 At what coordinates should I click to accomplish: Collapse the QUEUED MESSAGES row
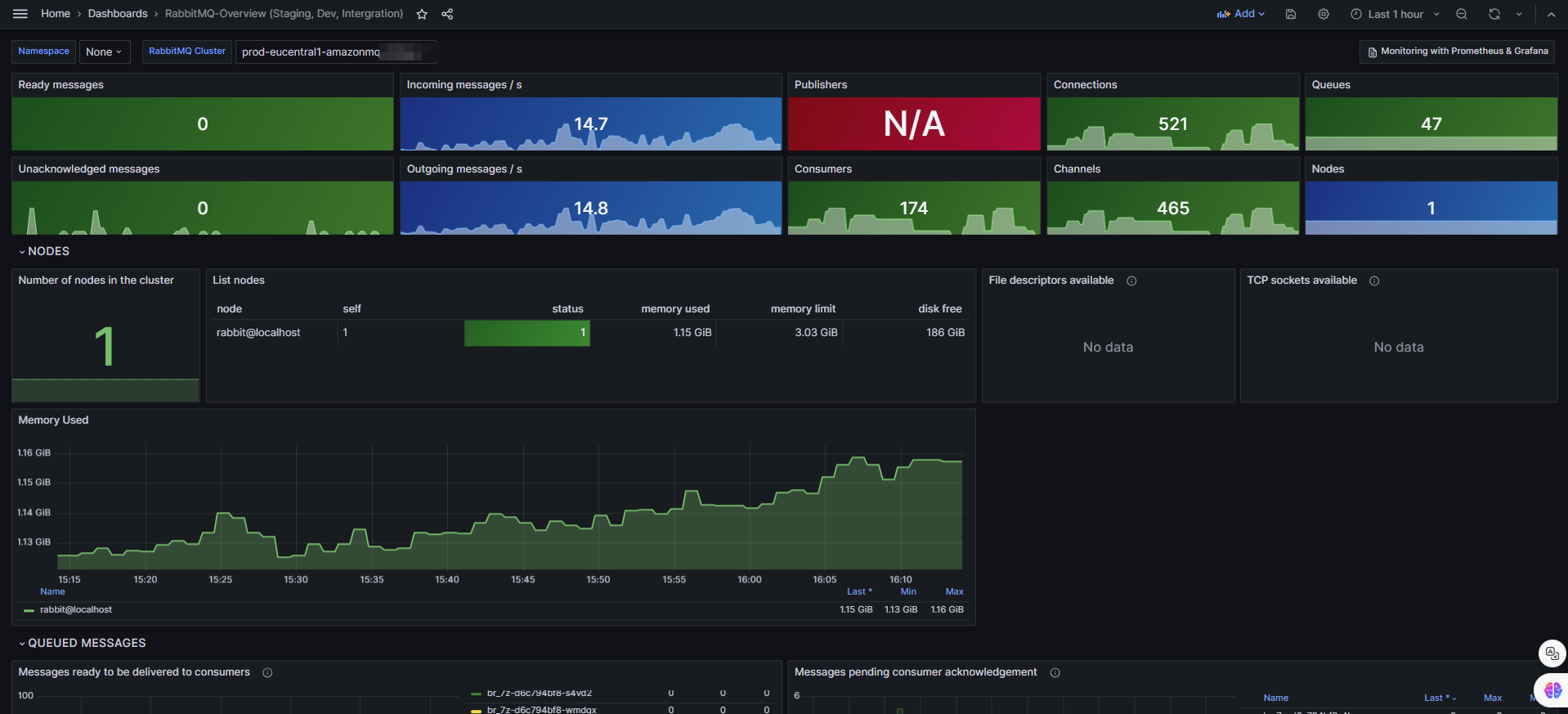pyautogui.click(x=82, y=643)
